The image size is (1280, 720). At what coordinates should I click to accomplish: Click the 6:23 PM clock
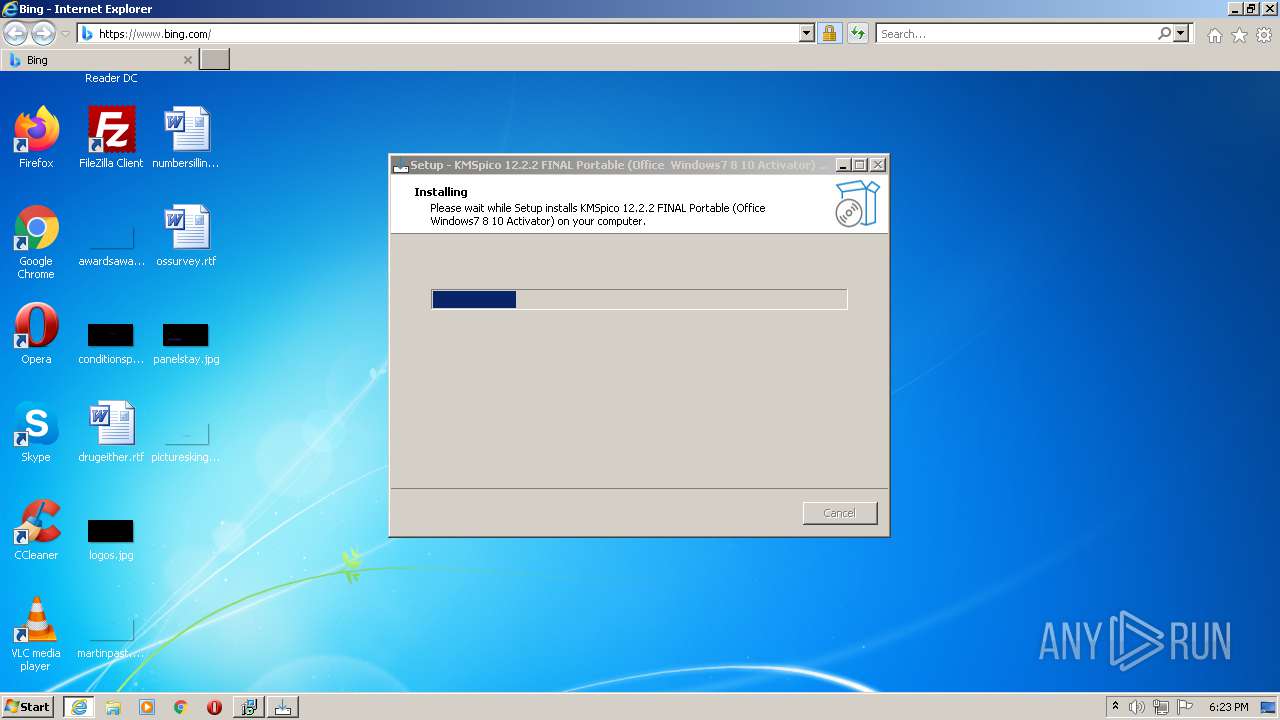click(x=1228, y=707)
